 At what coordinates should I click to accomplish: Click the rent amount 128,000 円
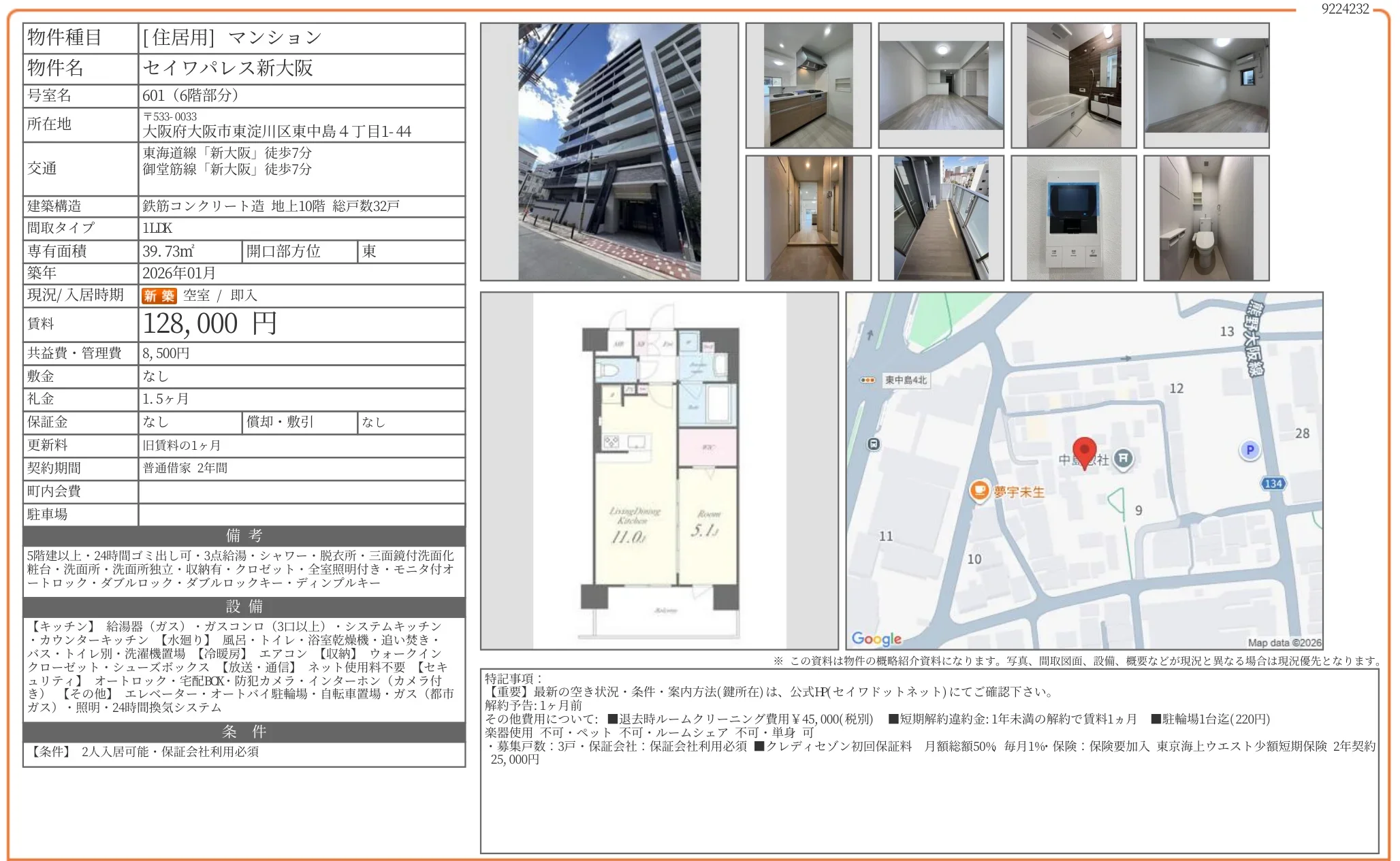(x=210, y=324)
